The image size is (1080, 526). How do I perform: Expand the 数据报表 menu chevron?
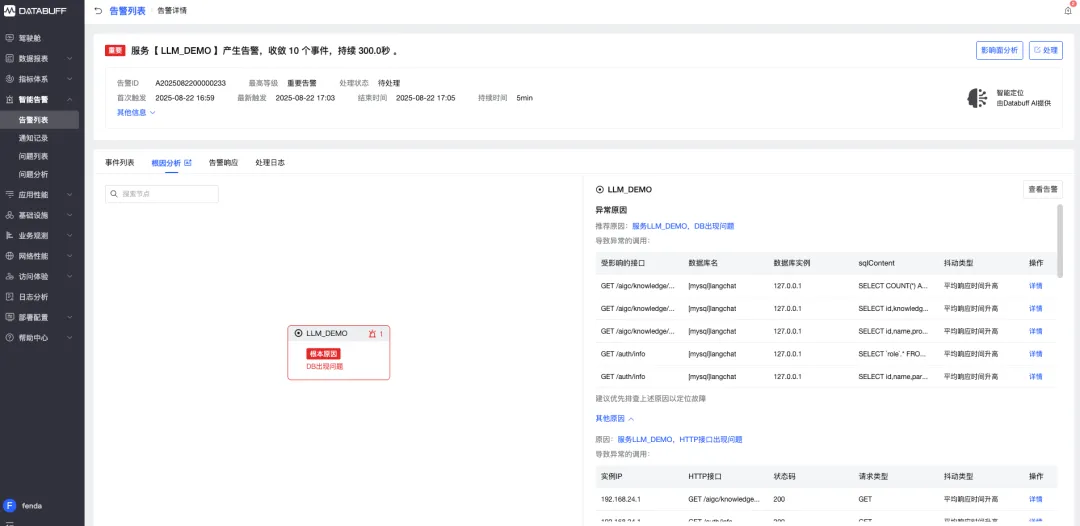point(71,59)
